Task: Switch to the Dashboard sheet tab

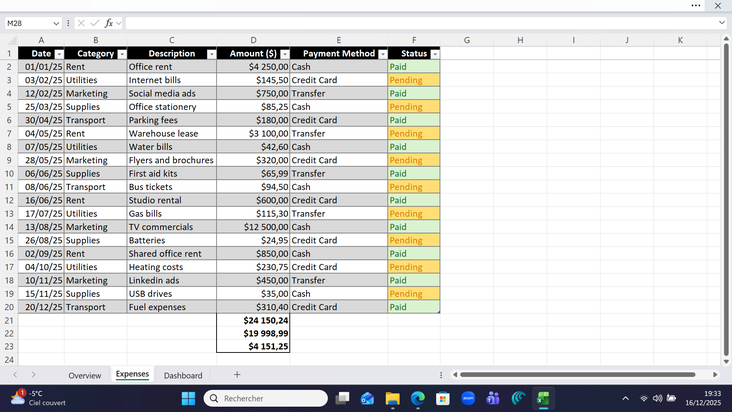Action: [x=183, y=375]
